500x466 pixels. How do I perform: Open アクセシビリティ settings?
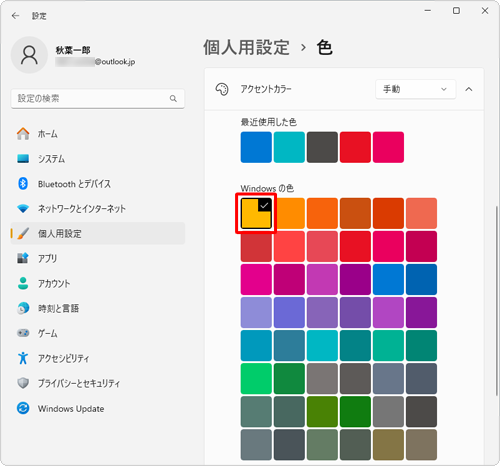[x=98, y=358]
